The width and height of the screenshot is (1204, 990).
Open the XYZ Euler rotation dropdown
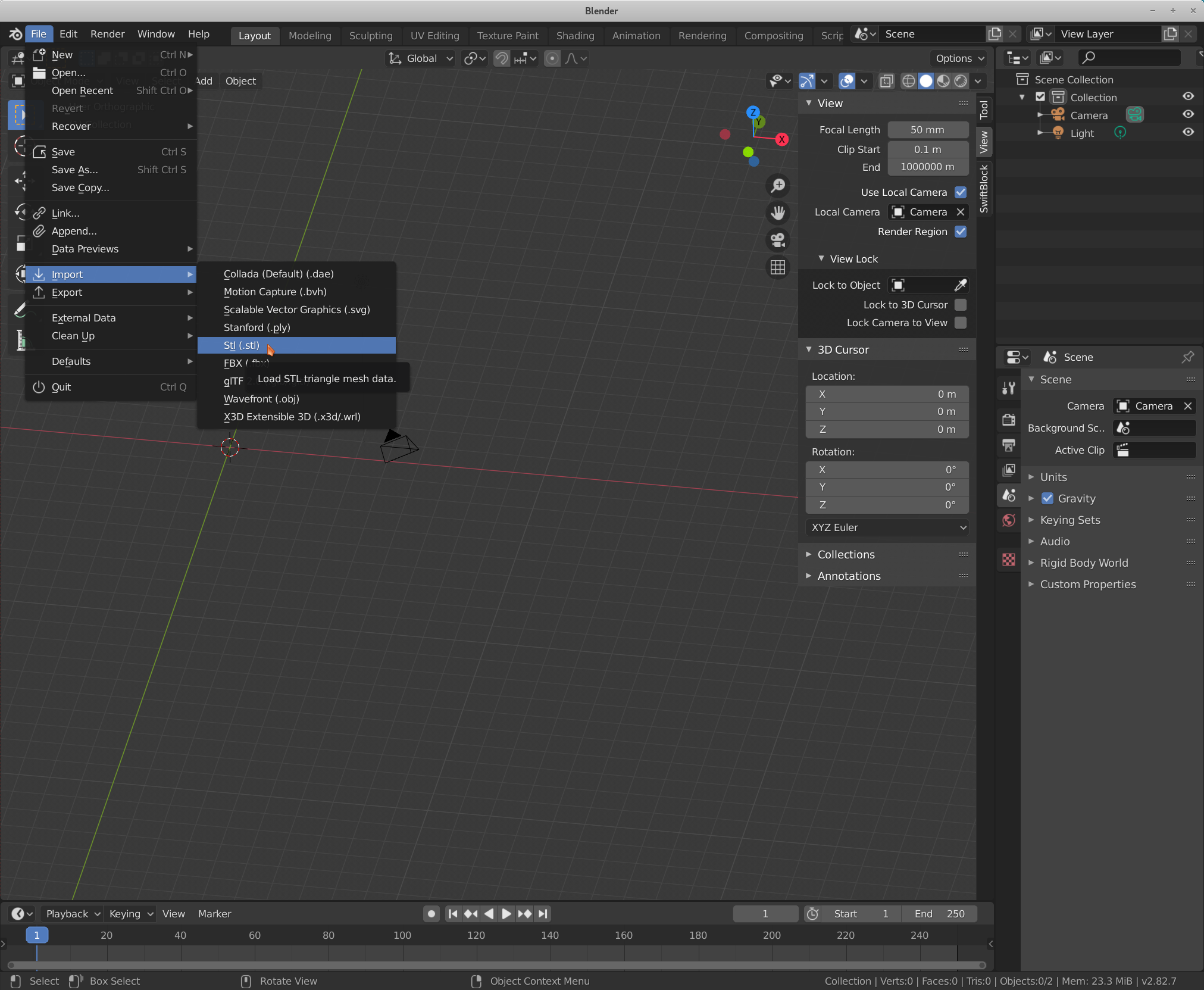(887, 527)
